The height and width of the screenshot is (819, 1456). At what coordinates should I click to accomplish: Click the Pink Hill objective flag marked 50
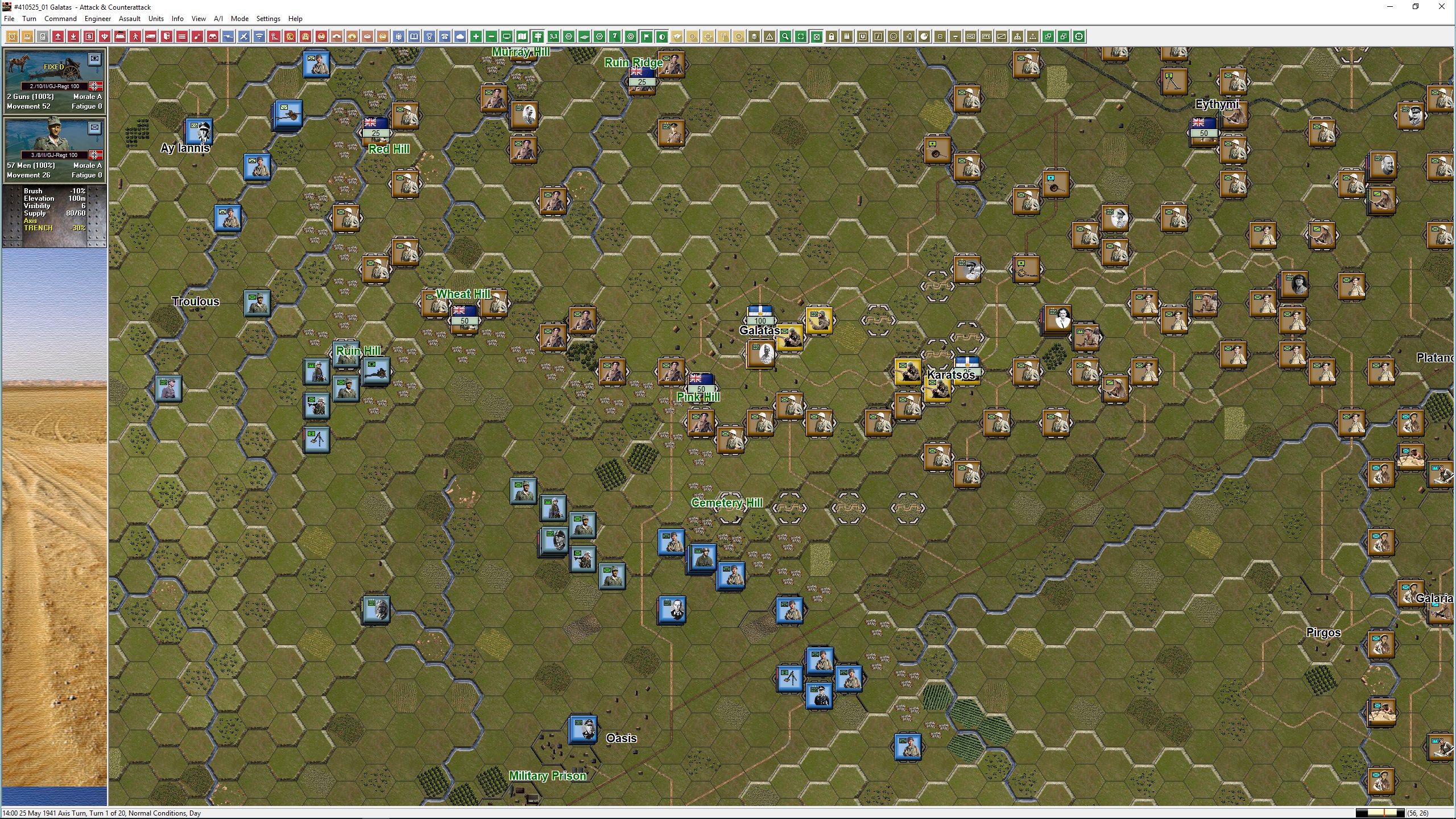pyautogui.click(x=701, y=383)
